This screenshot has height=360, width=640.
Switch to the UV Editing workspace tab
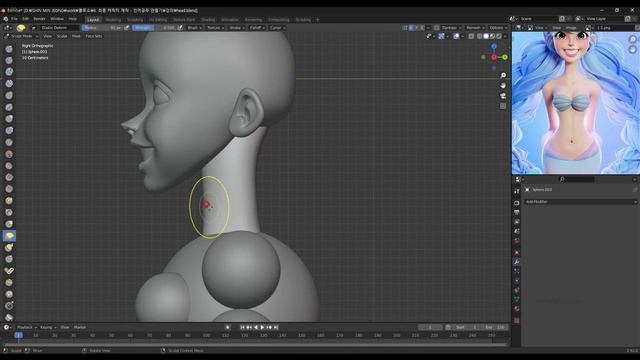pyautogui.click(x=158, y=20)
